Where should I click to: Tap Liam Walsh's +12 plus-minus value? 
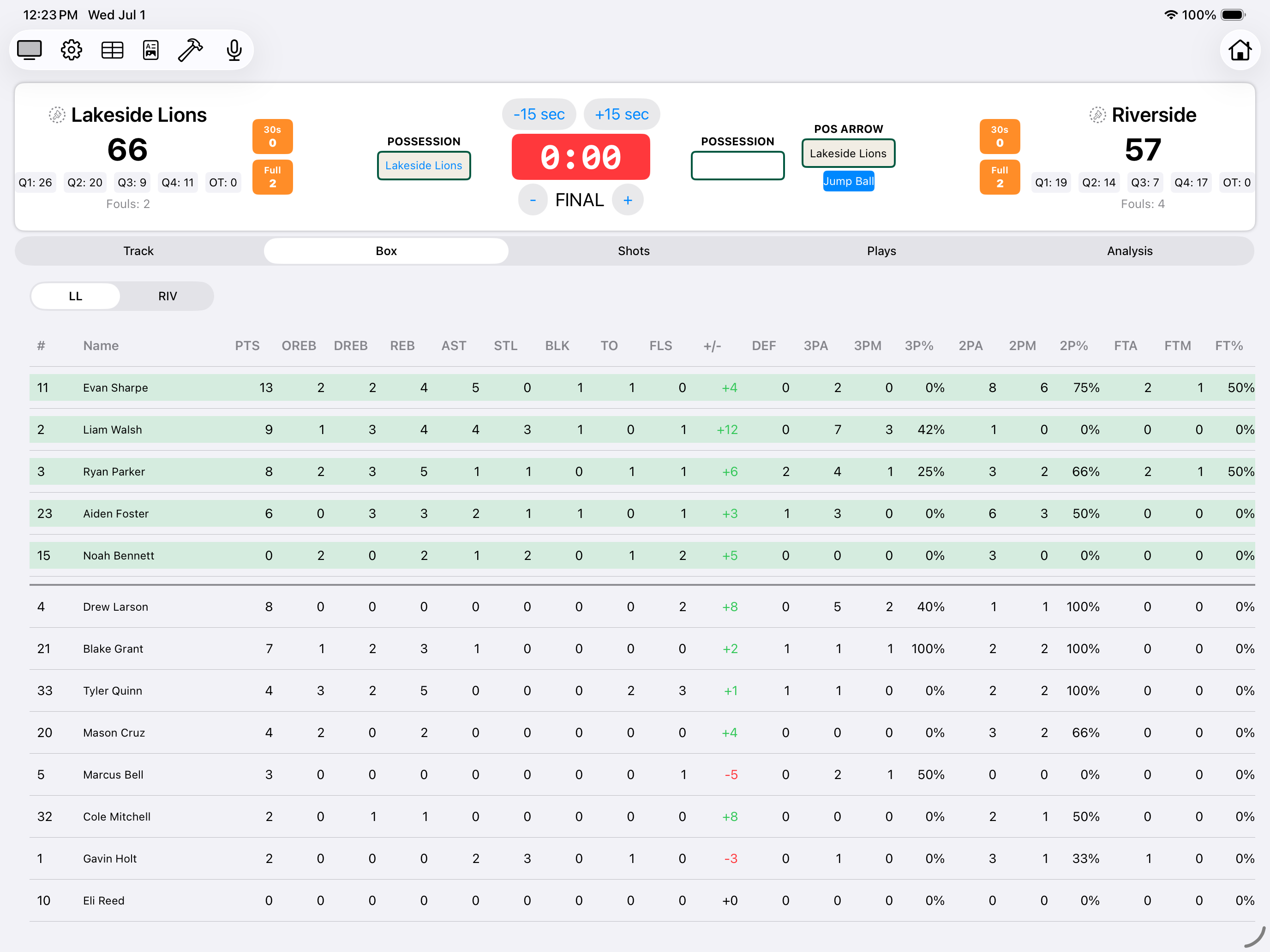pyautogui.click(x=727, y=429)
